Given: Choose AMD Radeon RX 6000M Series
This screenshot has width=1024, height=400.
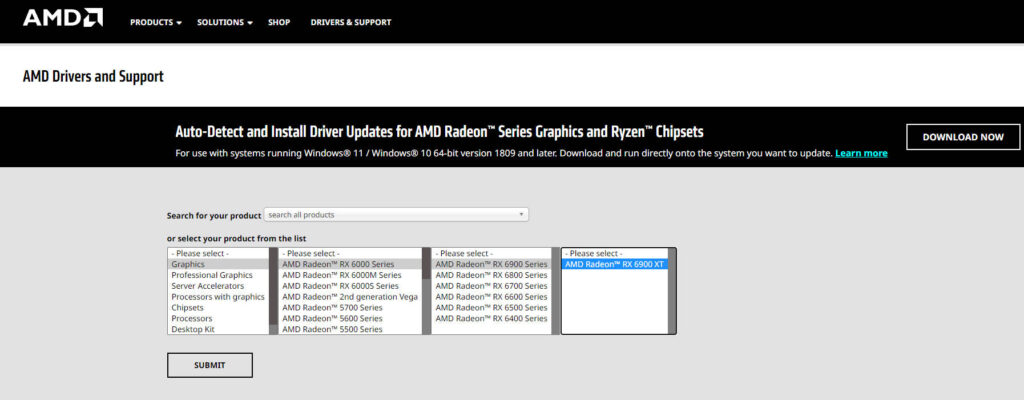Looking at the screenshot, I should (350, 275).
